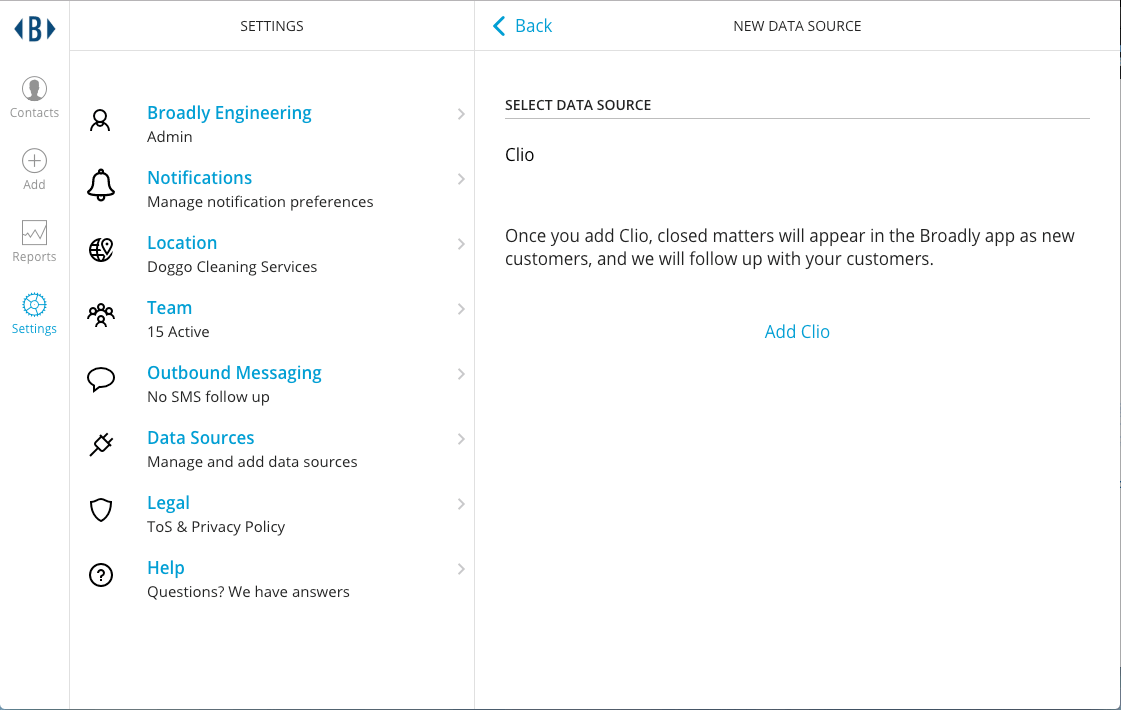Click the bell icon for Notifications
Image resolution: width=1121 pixels, height=710 pixels.
click(x=101, y=186)
